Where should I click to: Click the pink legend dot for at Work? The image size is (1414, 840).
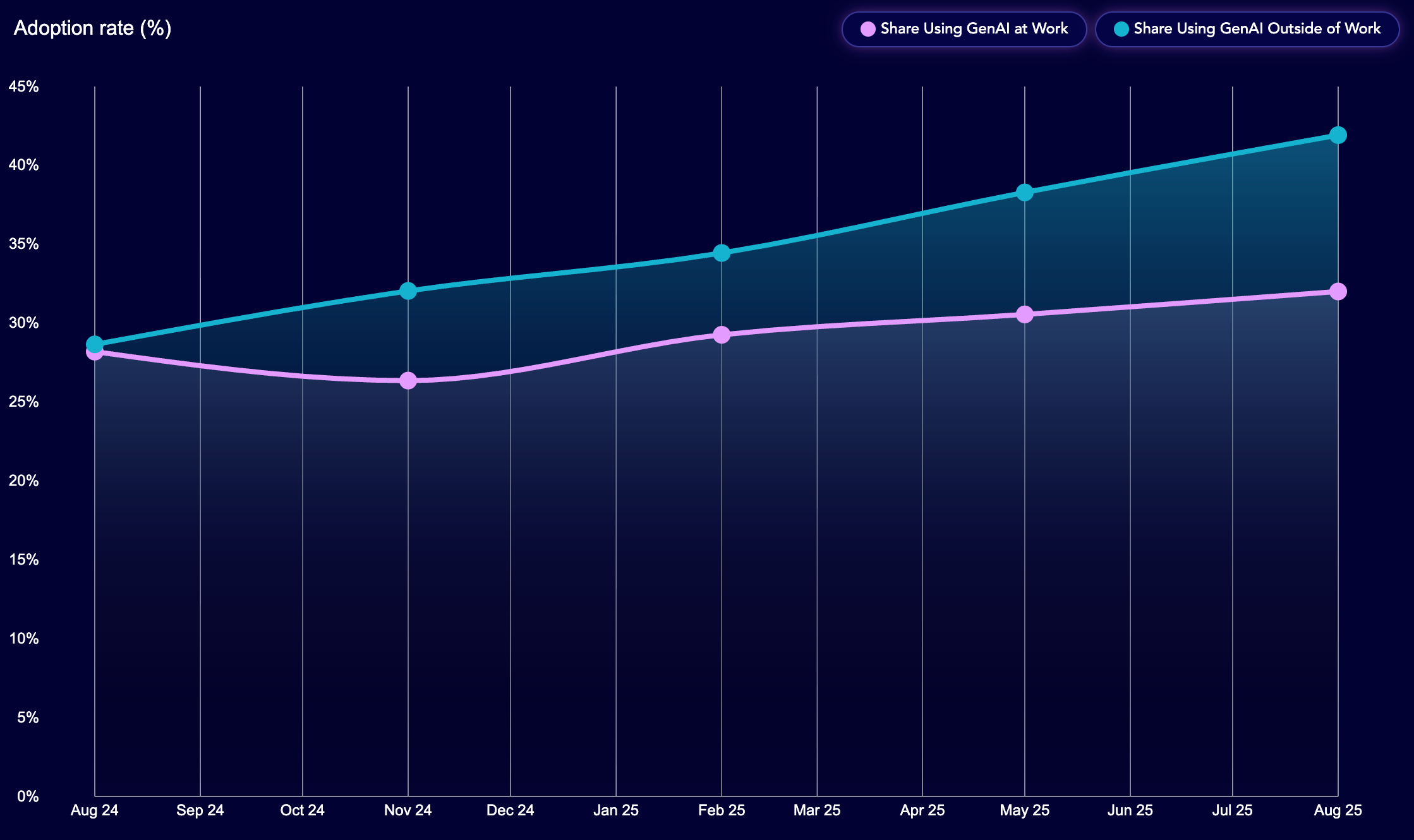pos(868,29)
